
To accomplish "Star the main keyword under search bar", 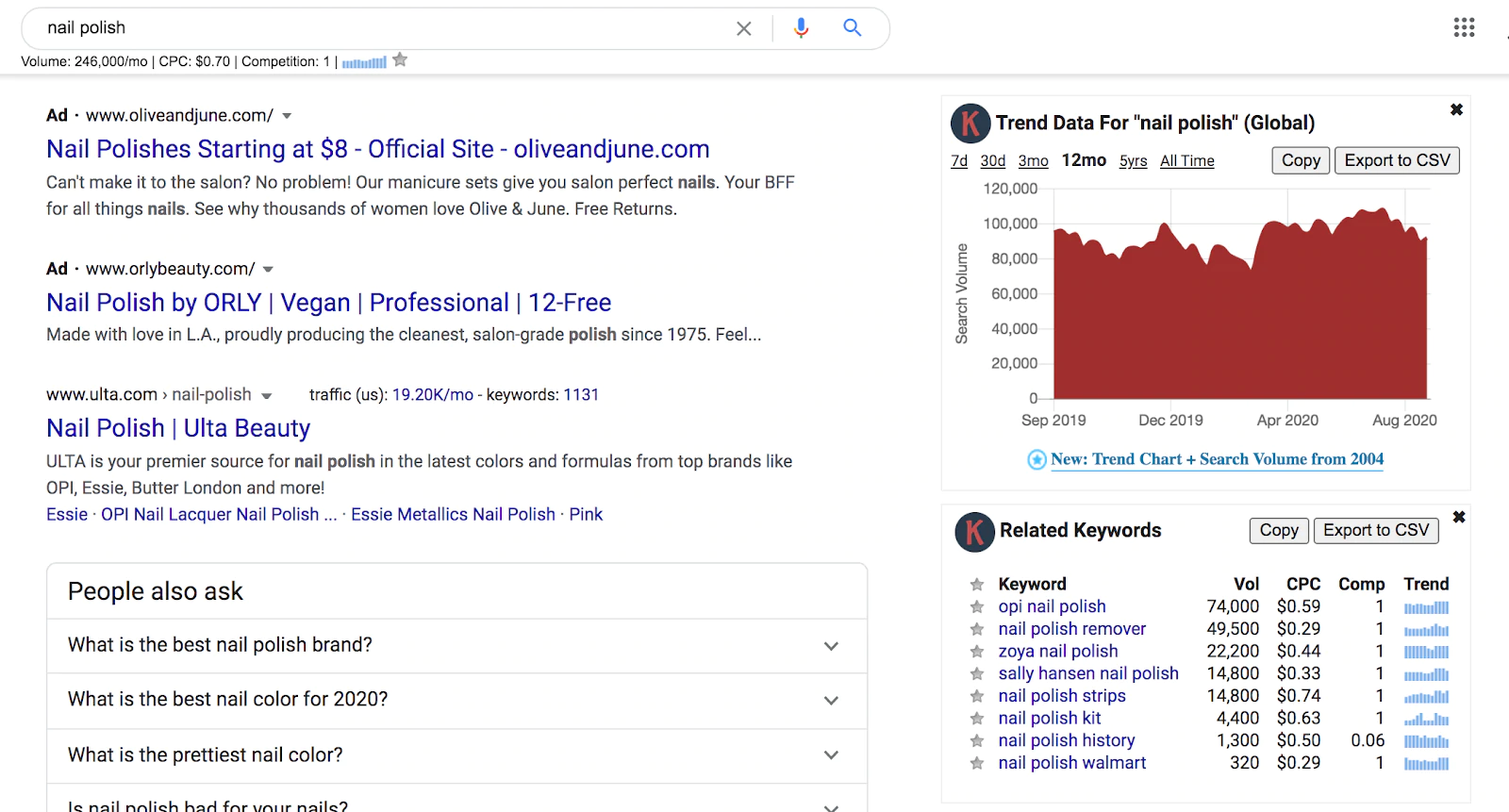I will pyautogui.click(x=401, y=60).
